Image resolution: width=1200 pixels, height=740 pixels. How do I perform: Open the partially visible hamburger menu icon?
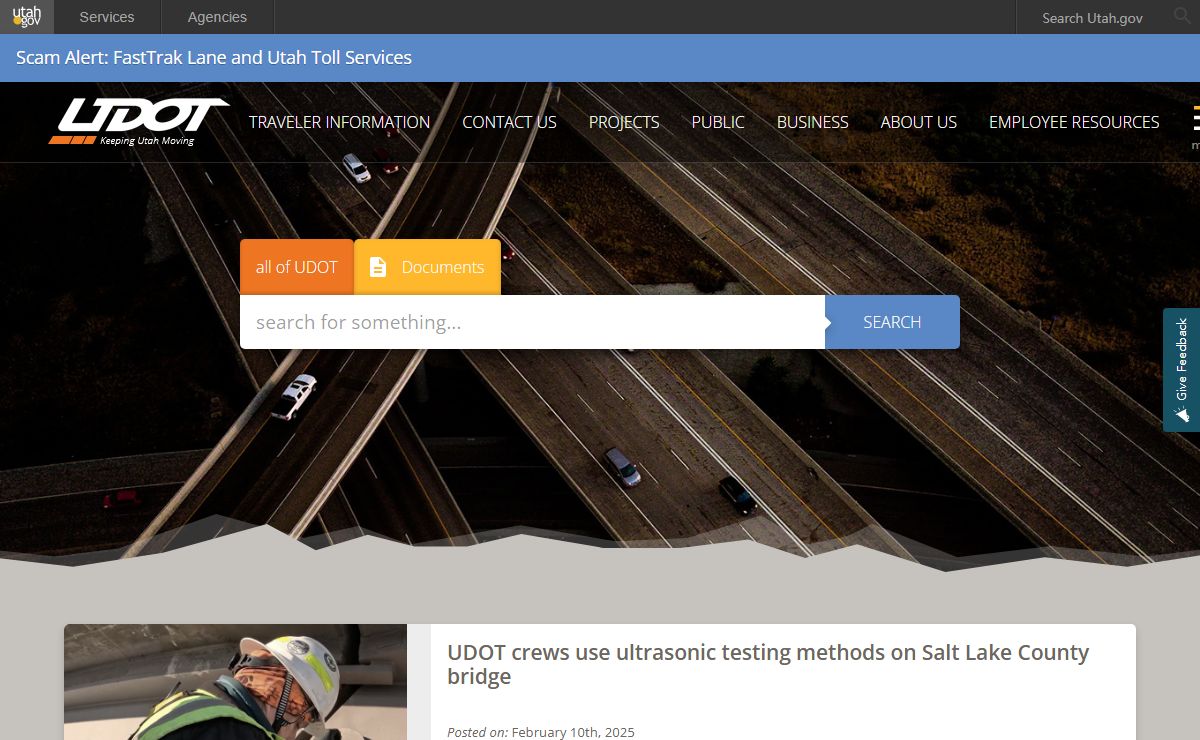[x=1195, y=120]
